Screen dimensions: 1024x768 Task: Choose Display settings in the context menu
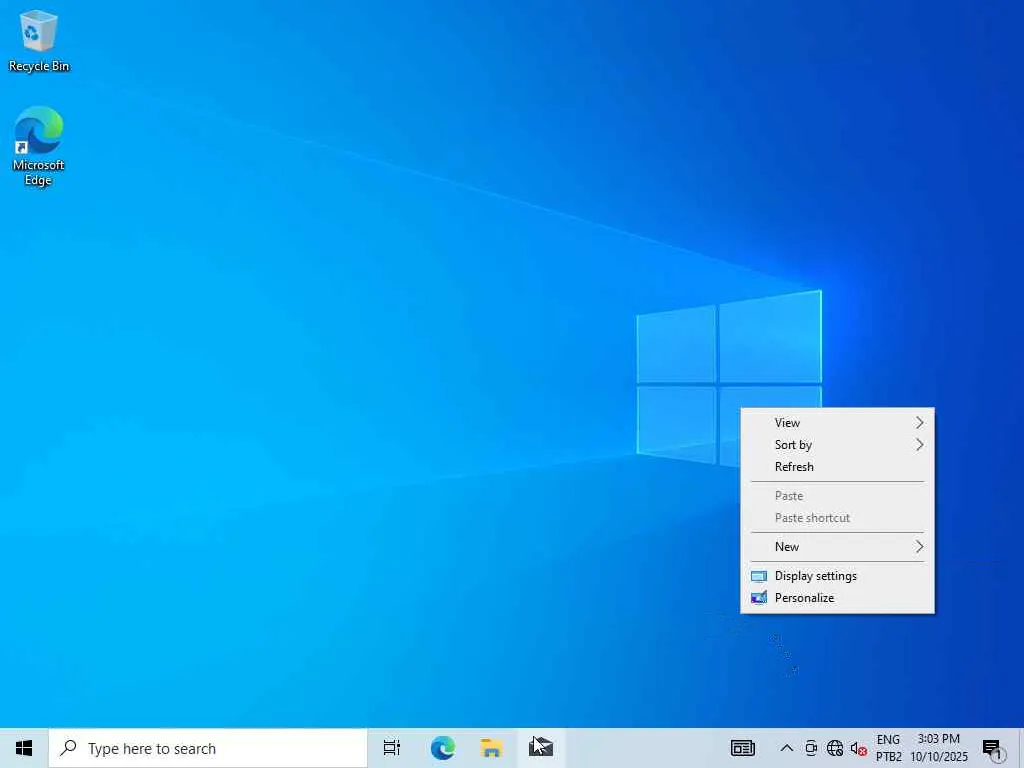coord(837,576)
